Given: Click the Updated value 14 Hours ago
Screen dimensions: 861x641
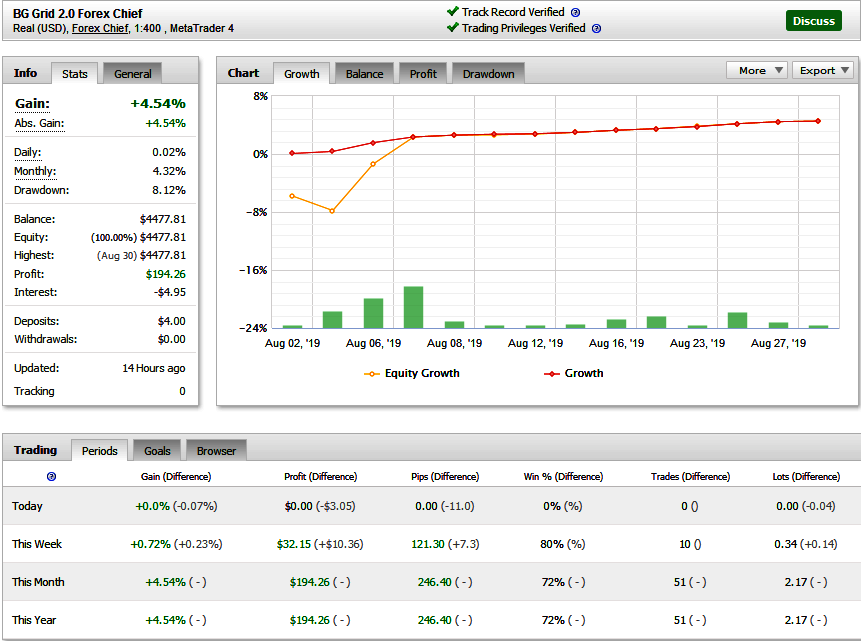Looking at the screenshot, I should (x=154, y=368).
